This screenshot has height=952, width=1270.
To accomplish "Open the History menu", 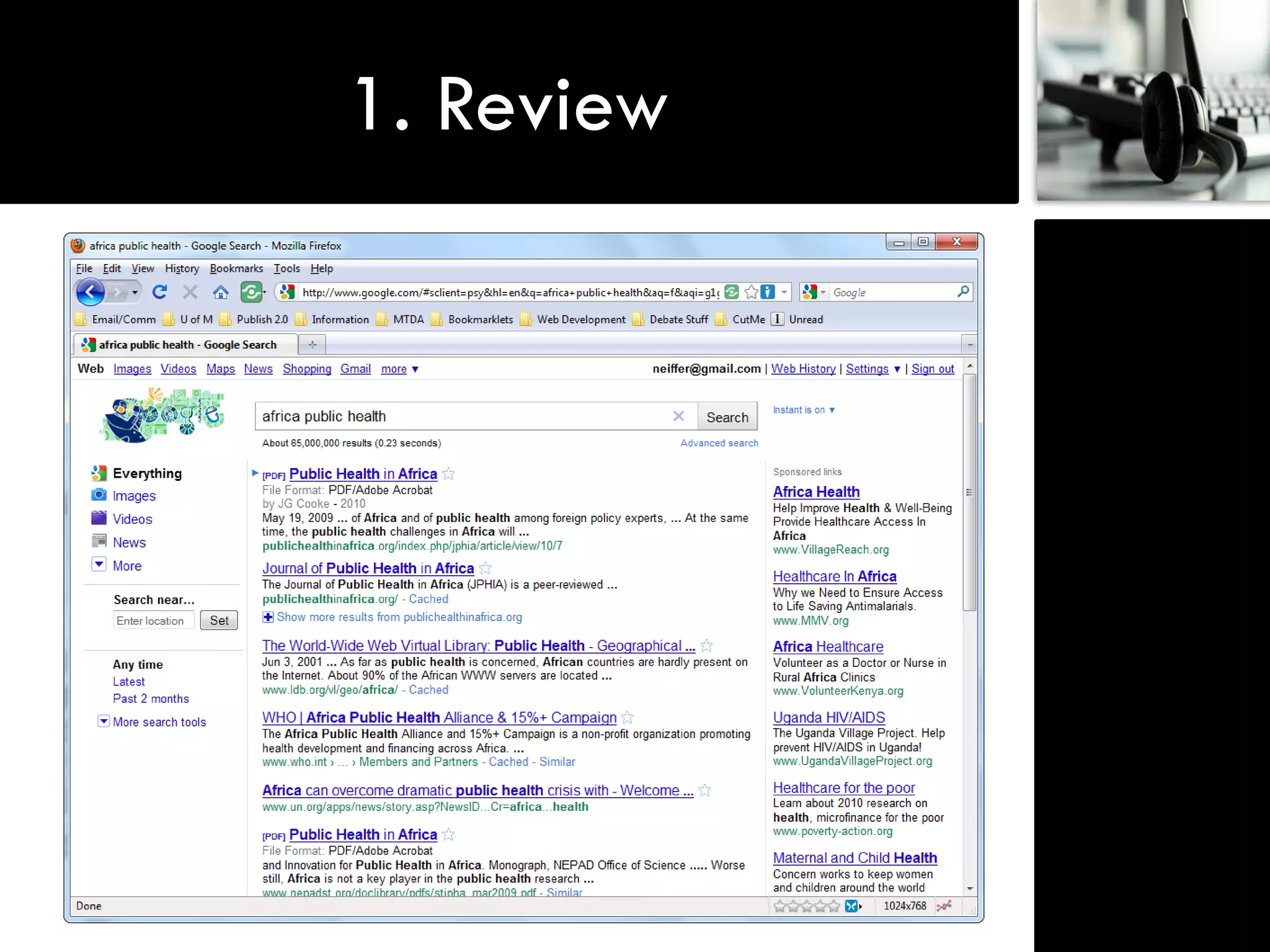I will click(x=182, y=268).
